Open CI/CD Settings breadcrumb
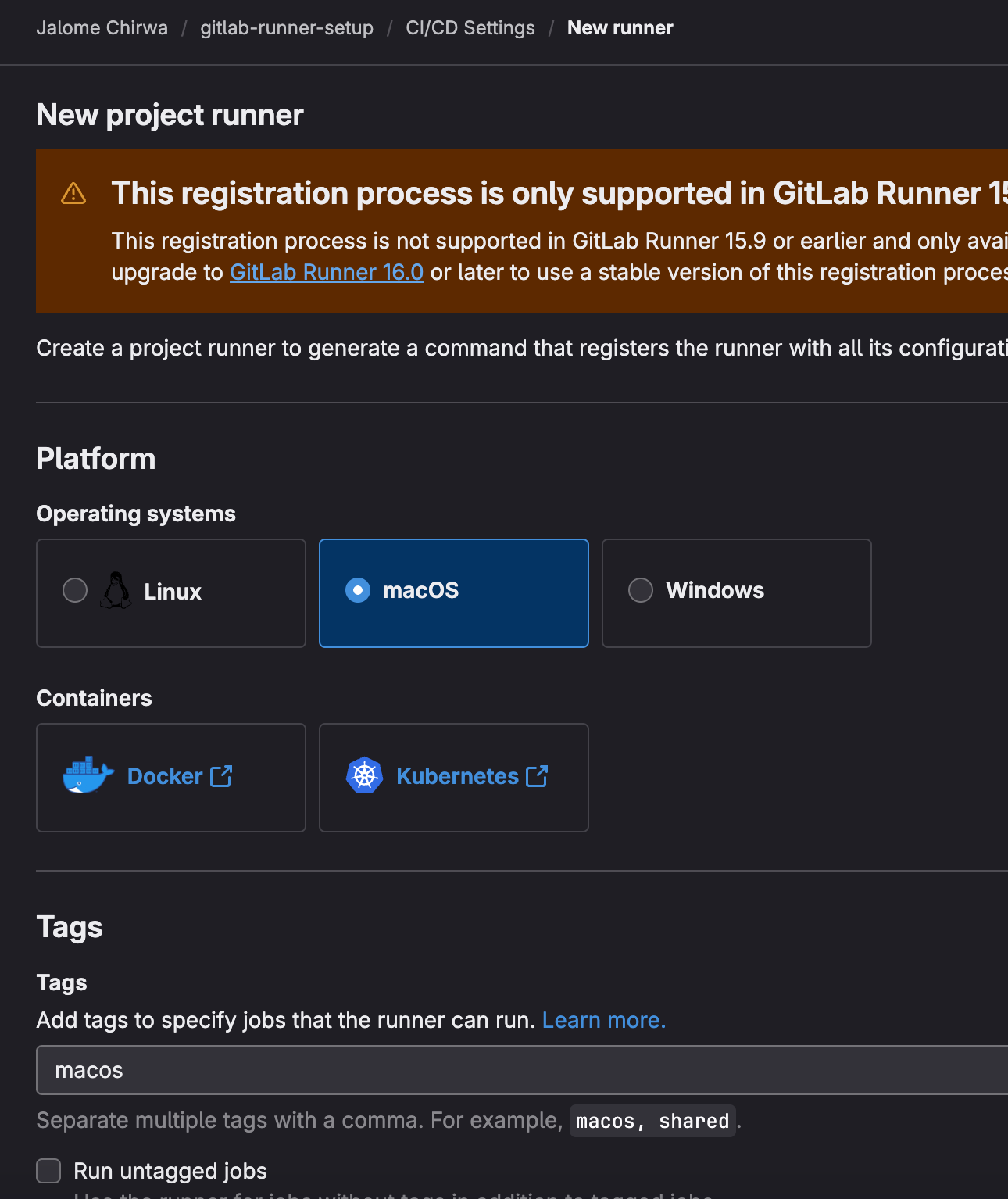This screenshot has width=1008, height=1199. [470, 28]
